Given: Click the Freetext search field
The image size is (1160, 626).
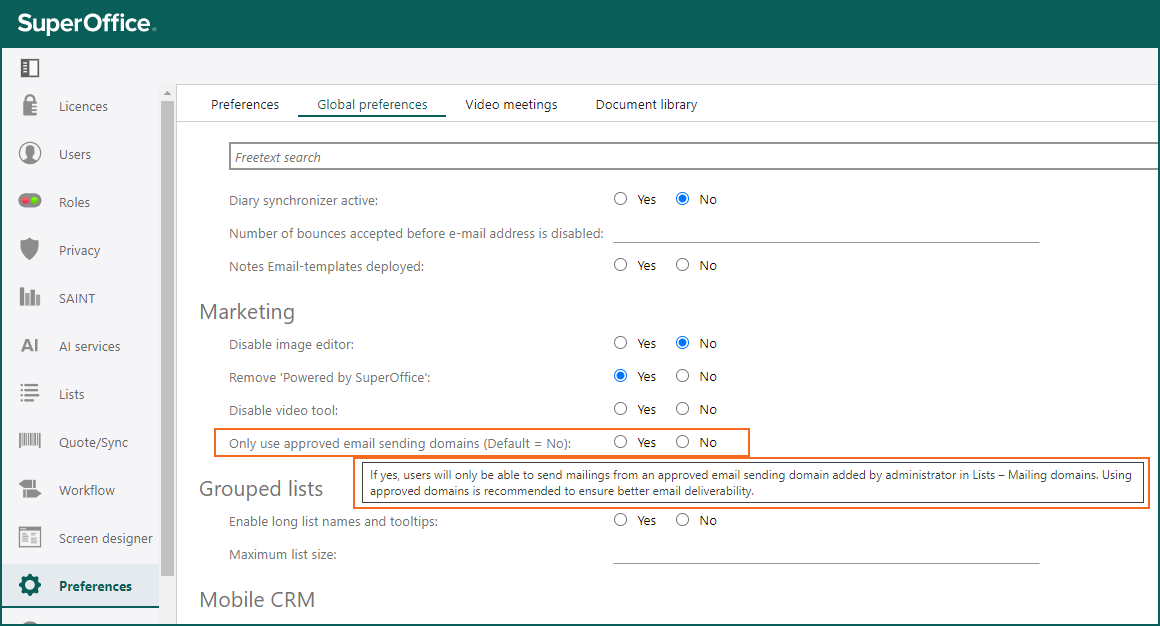Looking at the screenshot, I should tap(694, 156).
